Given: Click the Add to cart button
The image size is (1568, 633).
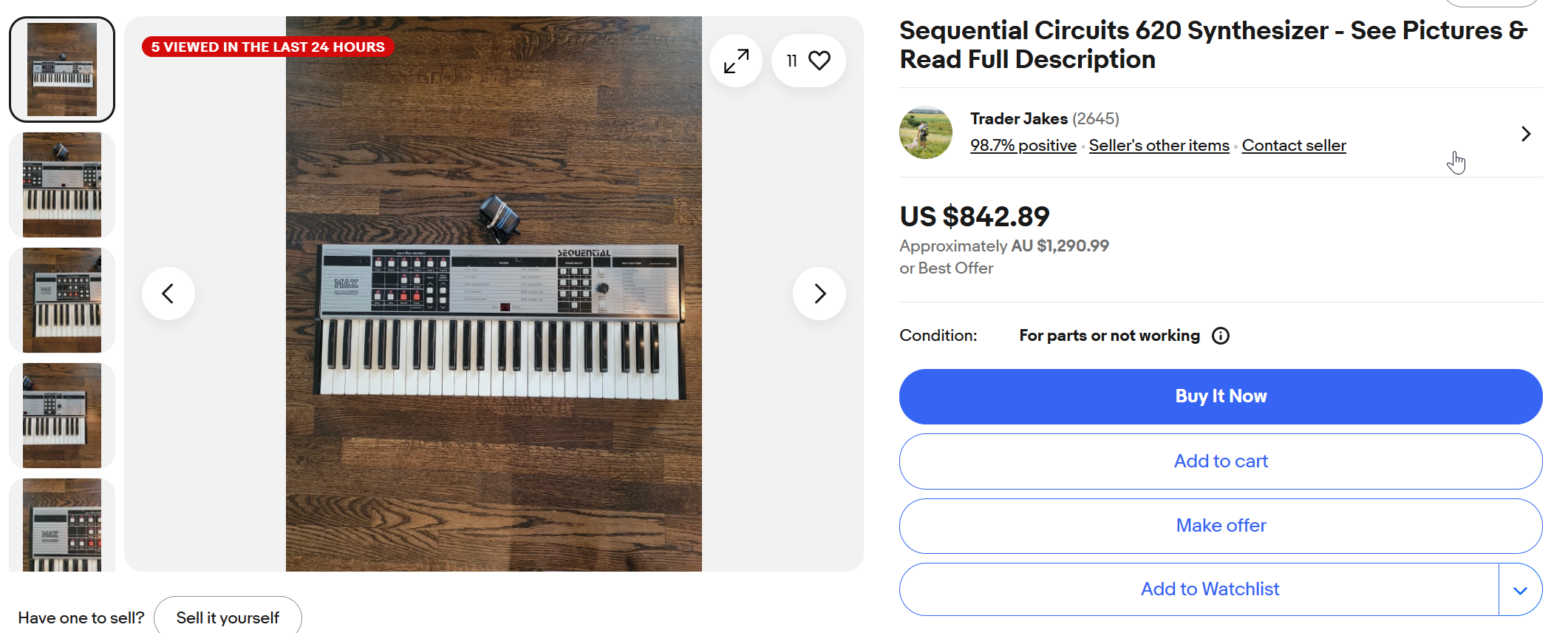Looking at the screenshot, I should (1220, 461).
